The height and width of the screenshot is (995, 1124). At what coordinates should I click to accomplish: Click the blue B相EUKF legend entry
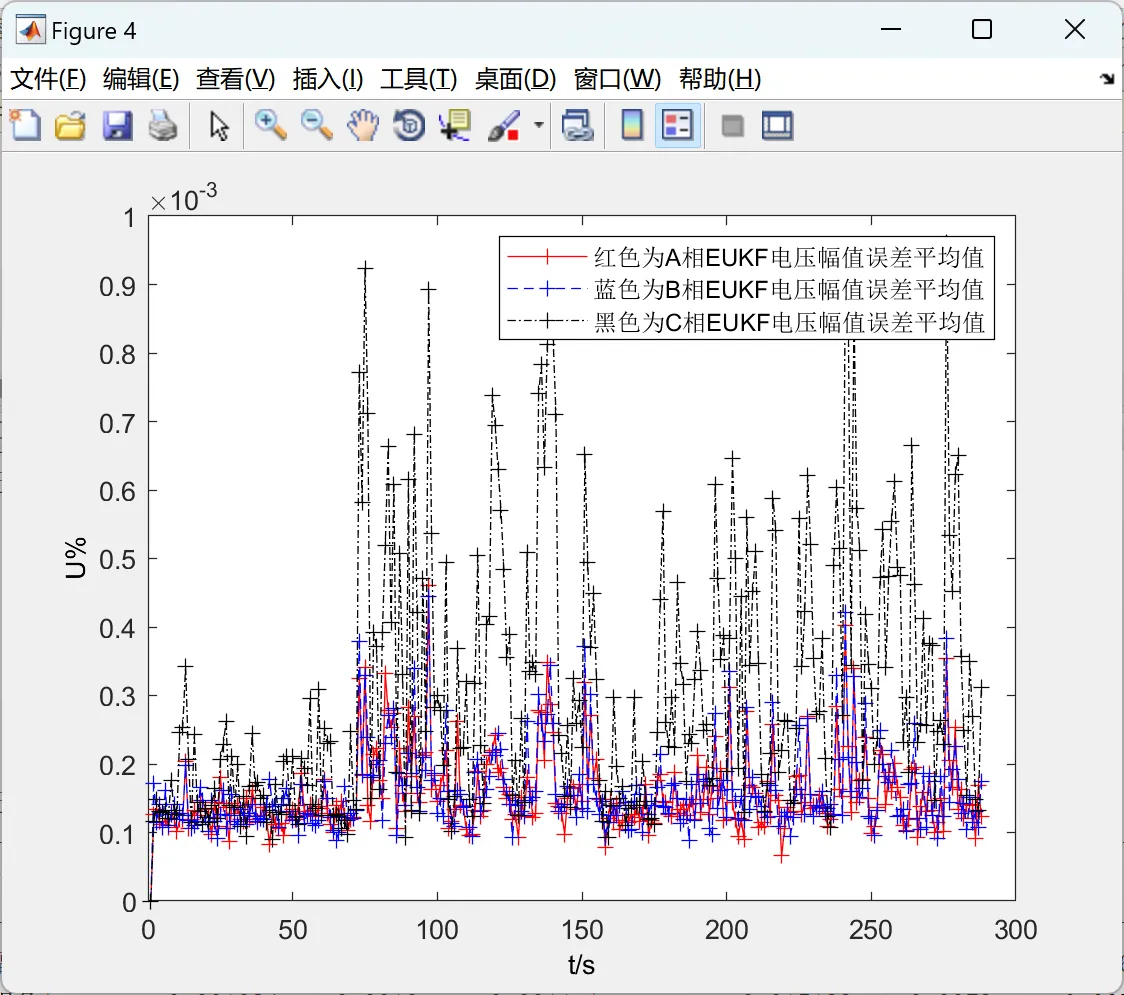746,289
